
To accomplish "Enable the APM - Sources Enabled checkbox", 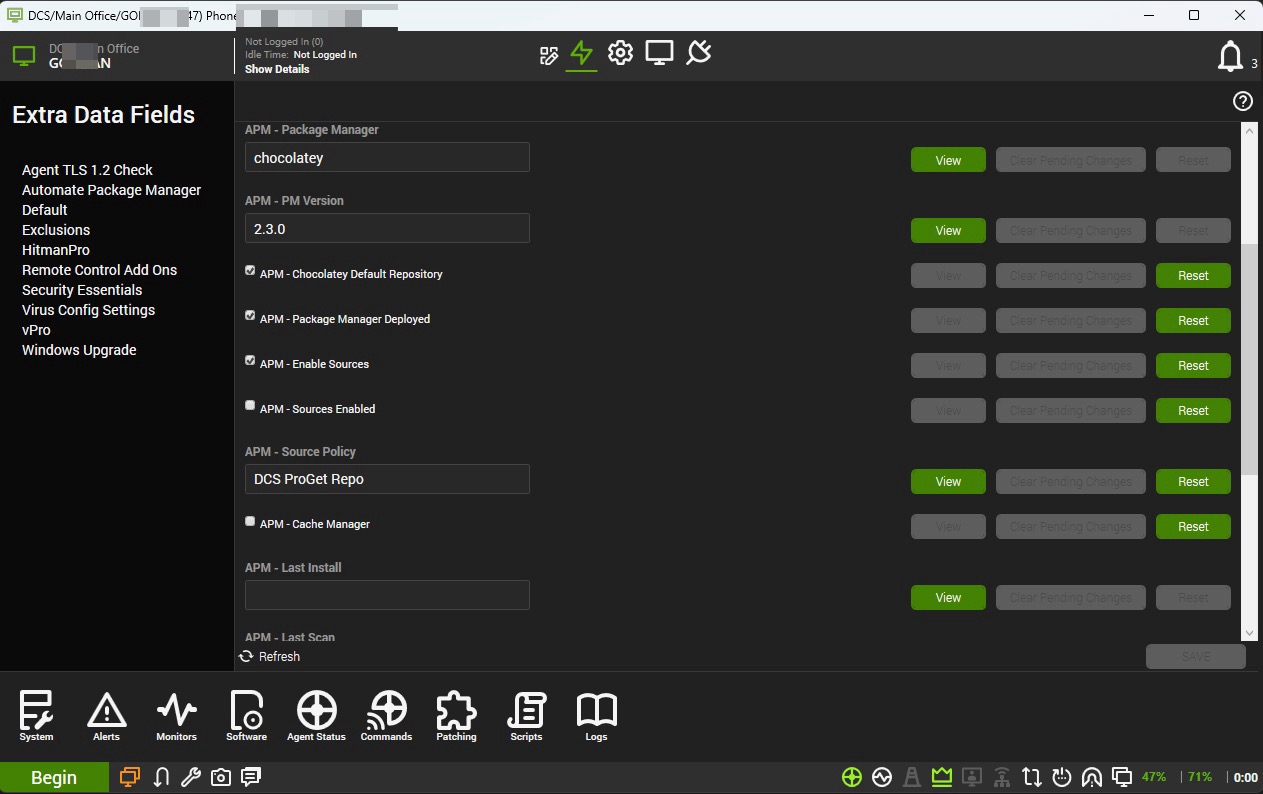I will (250, 406).
